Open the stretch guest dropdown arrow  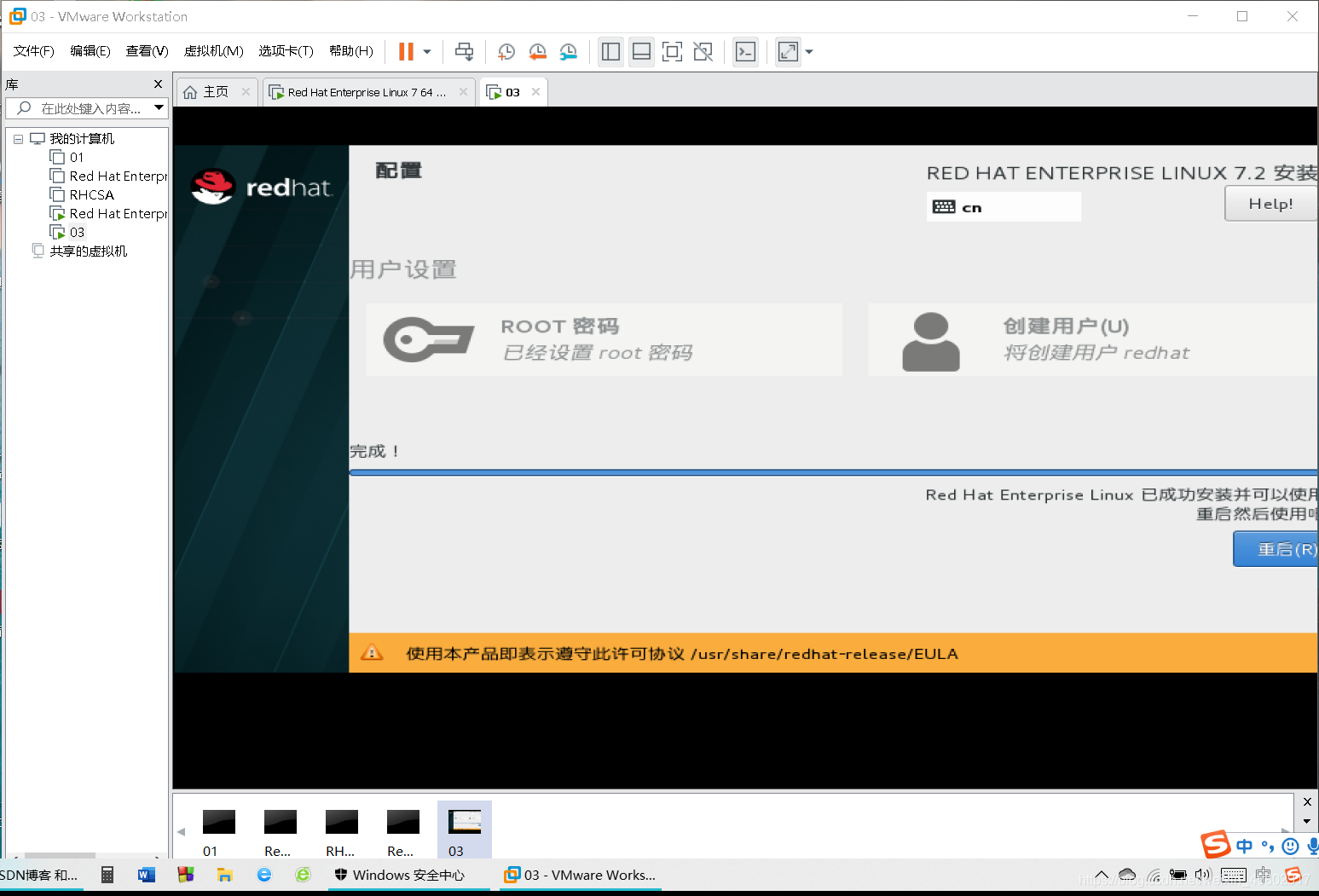click(809, 52)
